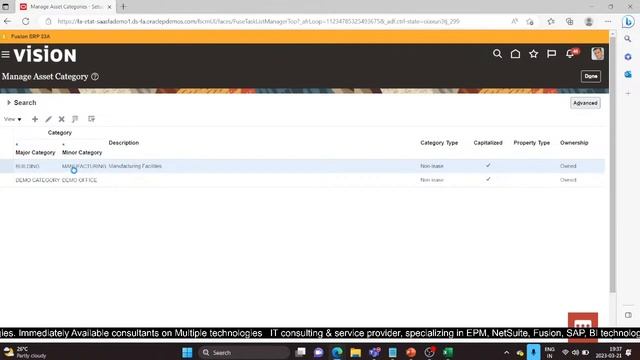Open a new browser tab

pos(123,7)
